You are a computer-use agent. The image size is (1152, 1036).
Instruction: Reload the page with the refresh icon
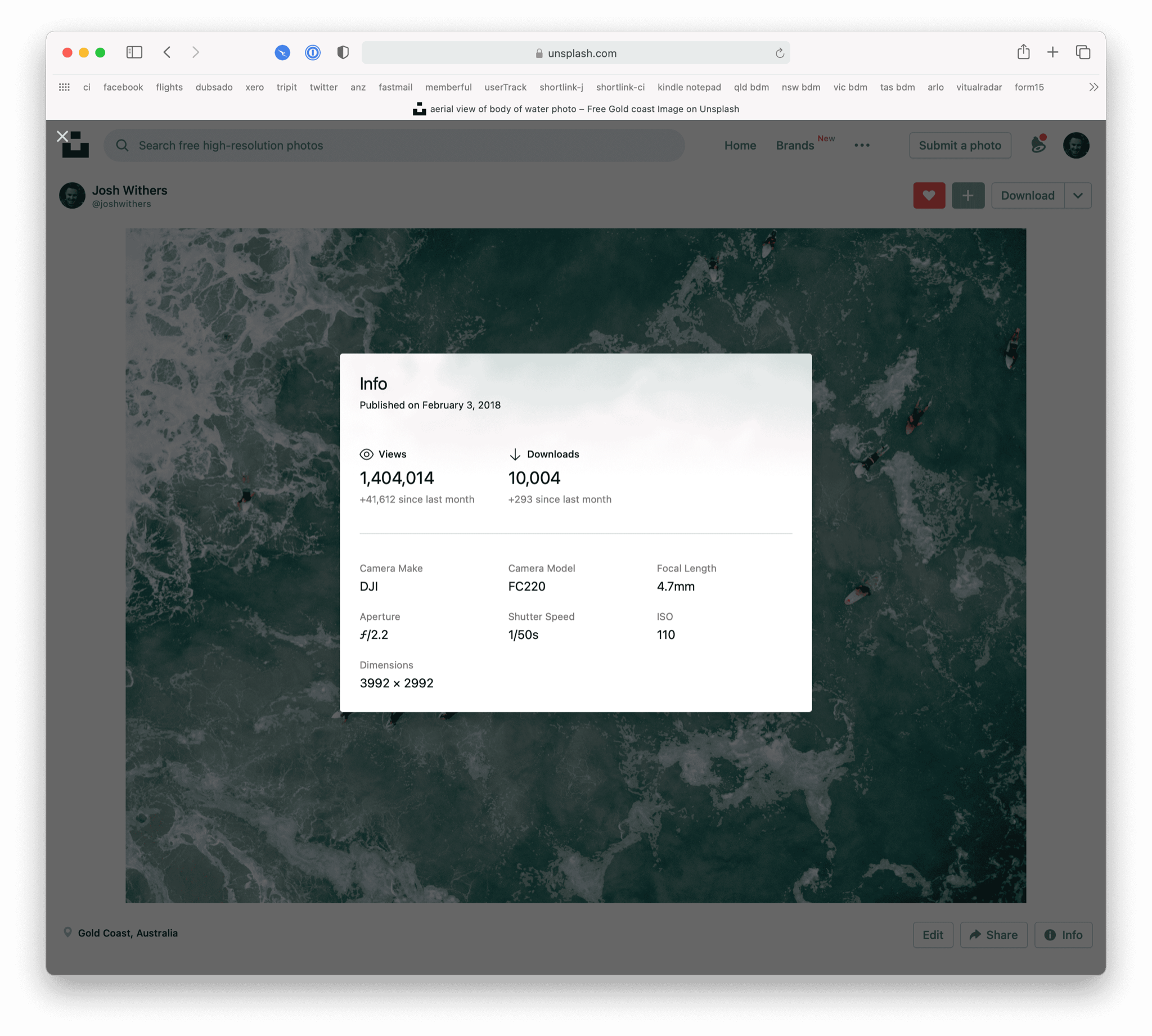coord(780,53)
